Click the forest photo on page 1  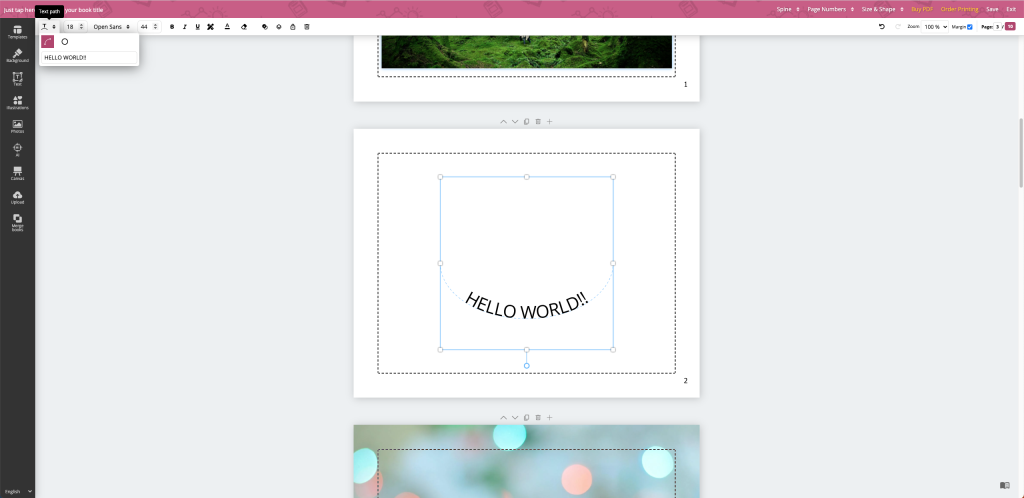pyautogui.click(x=526, y=52)
